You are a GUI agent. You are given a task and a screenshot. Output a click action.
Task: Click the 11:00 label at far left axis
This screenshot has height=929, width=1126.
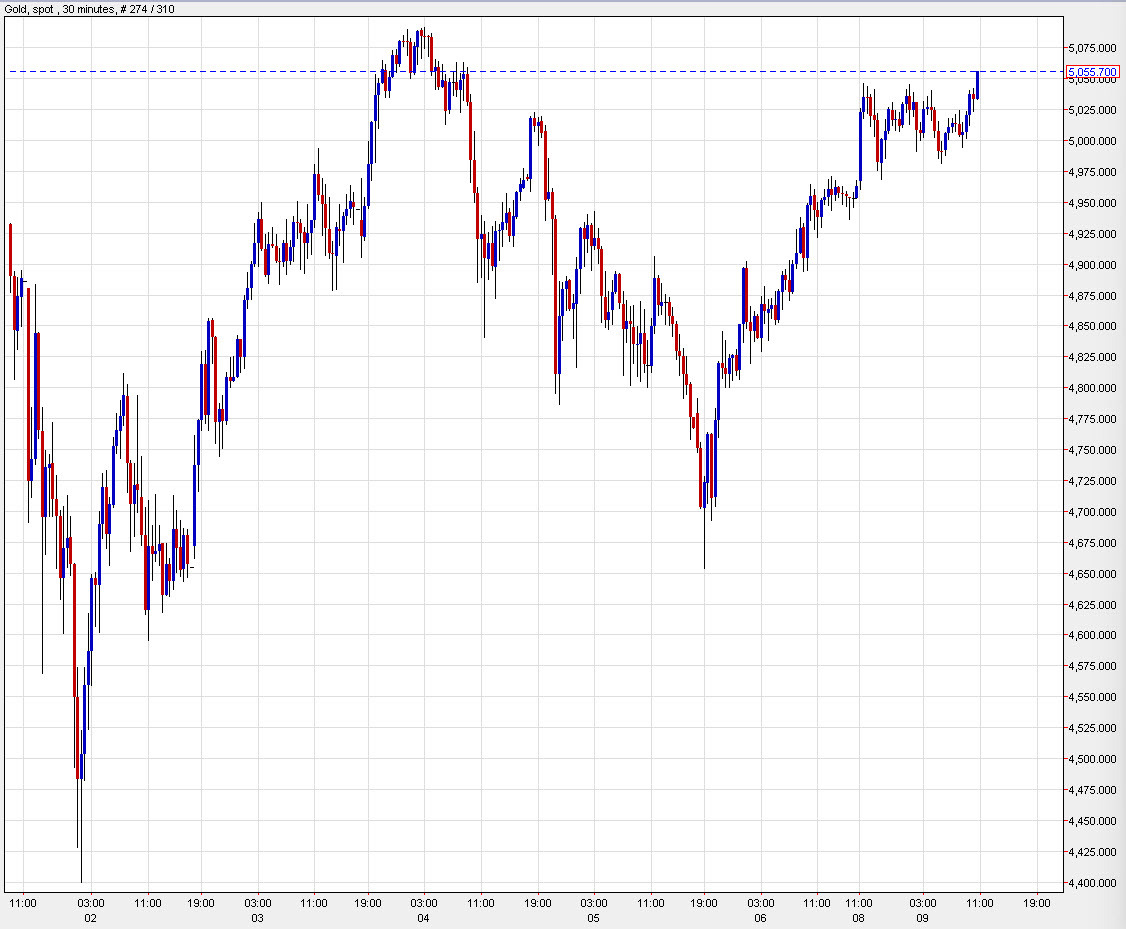23,902
